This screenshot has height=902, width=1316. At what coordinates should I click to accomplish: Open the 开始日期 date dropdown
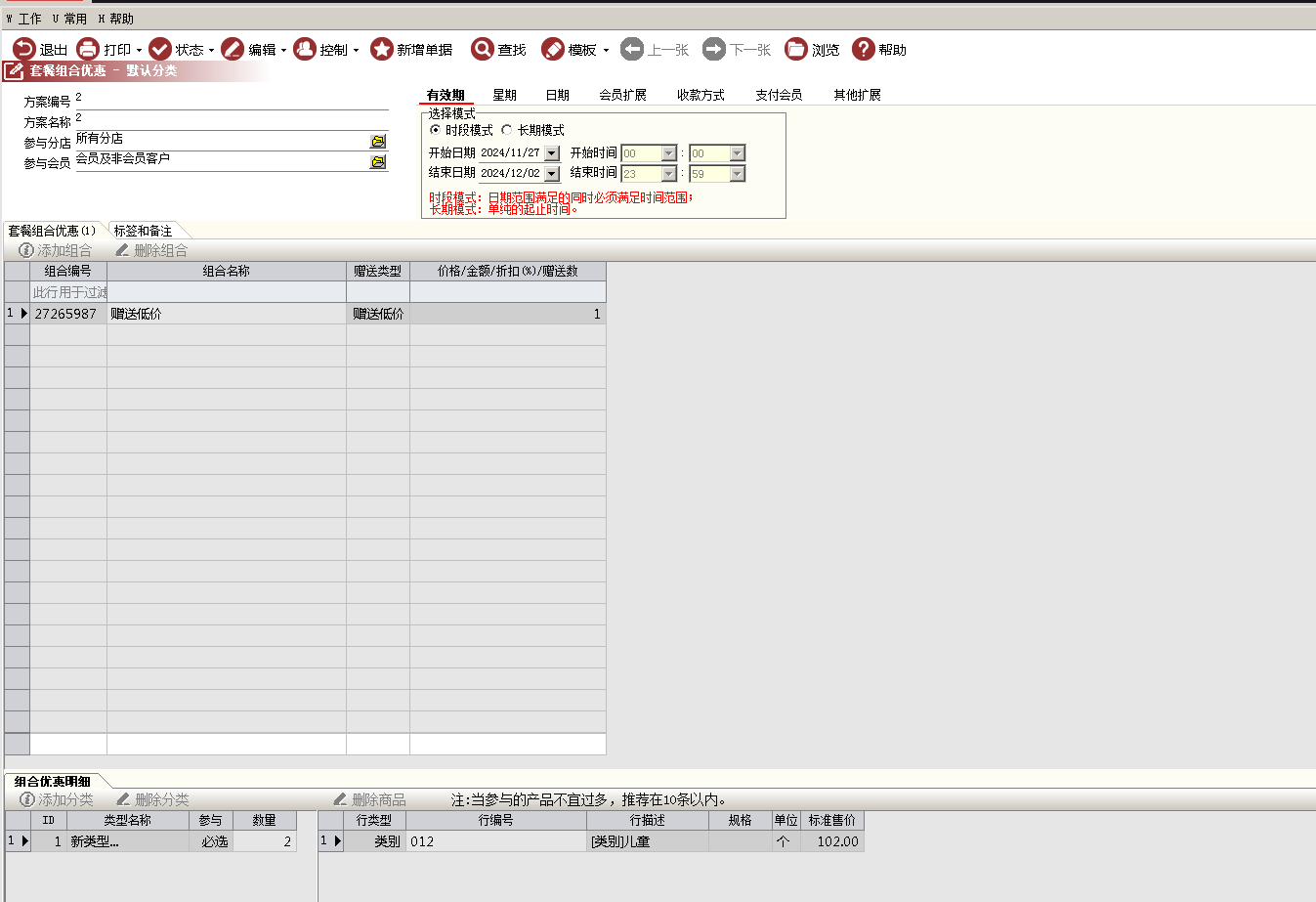click(x=552, y=153)
